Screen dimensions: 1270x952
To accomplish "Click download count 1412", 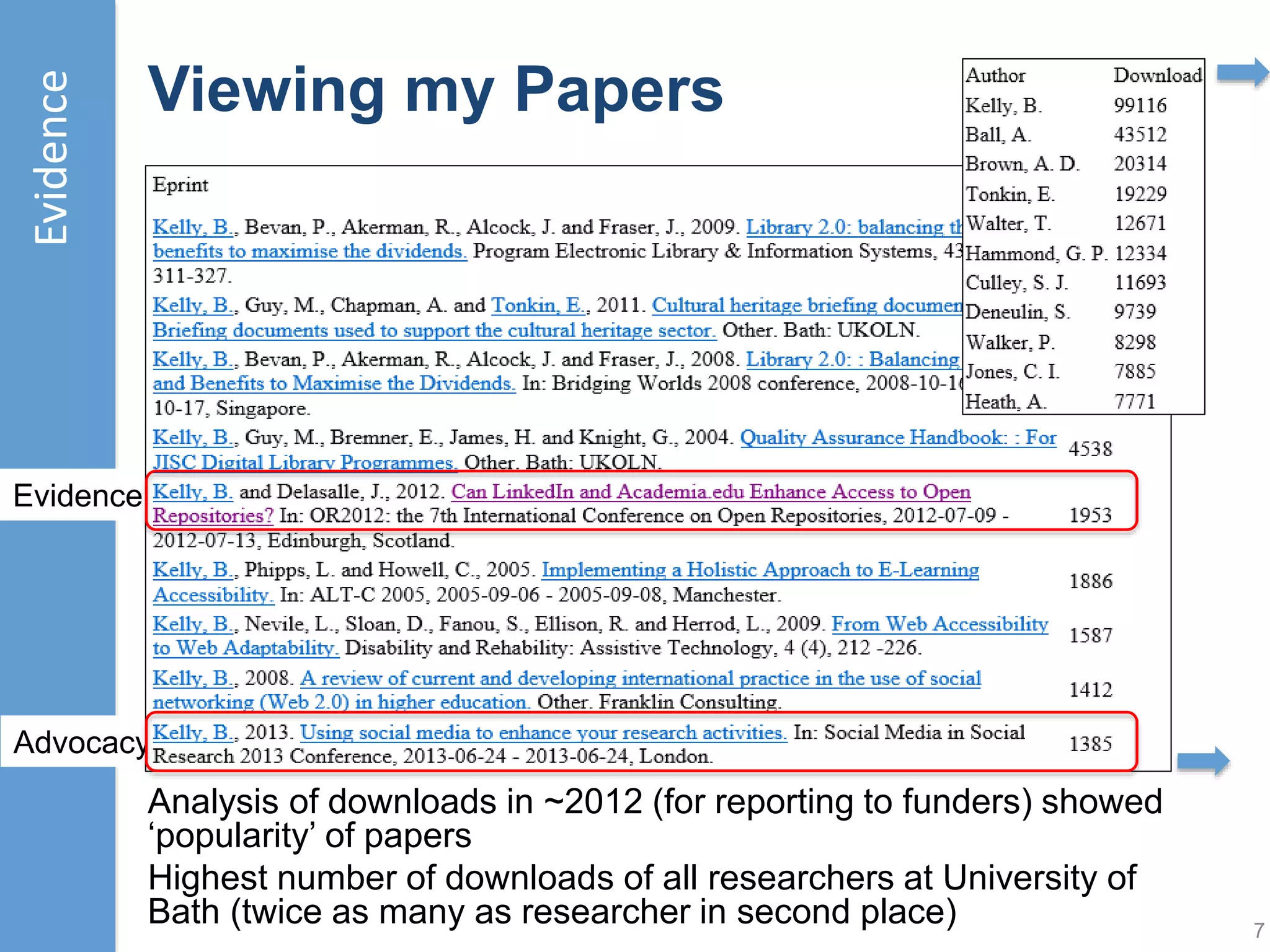I will 1091,690.
